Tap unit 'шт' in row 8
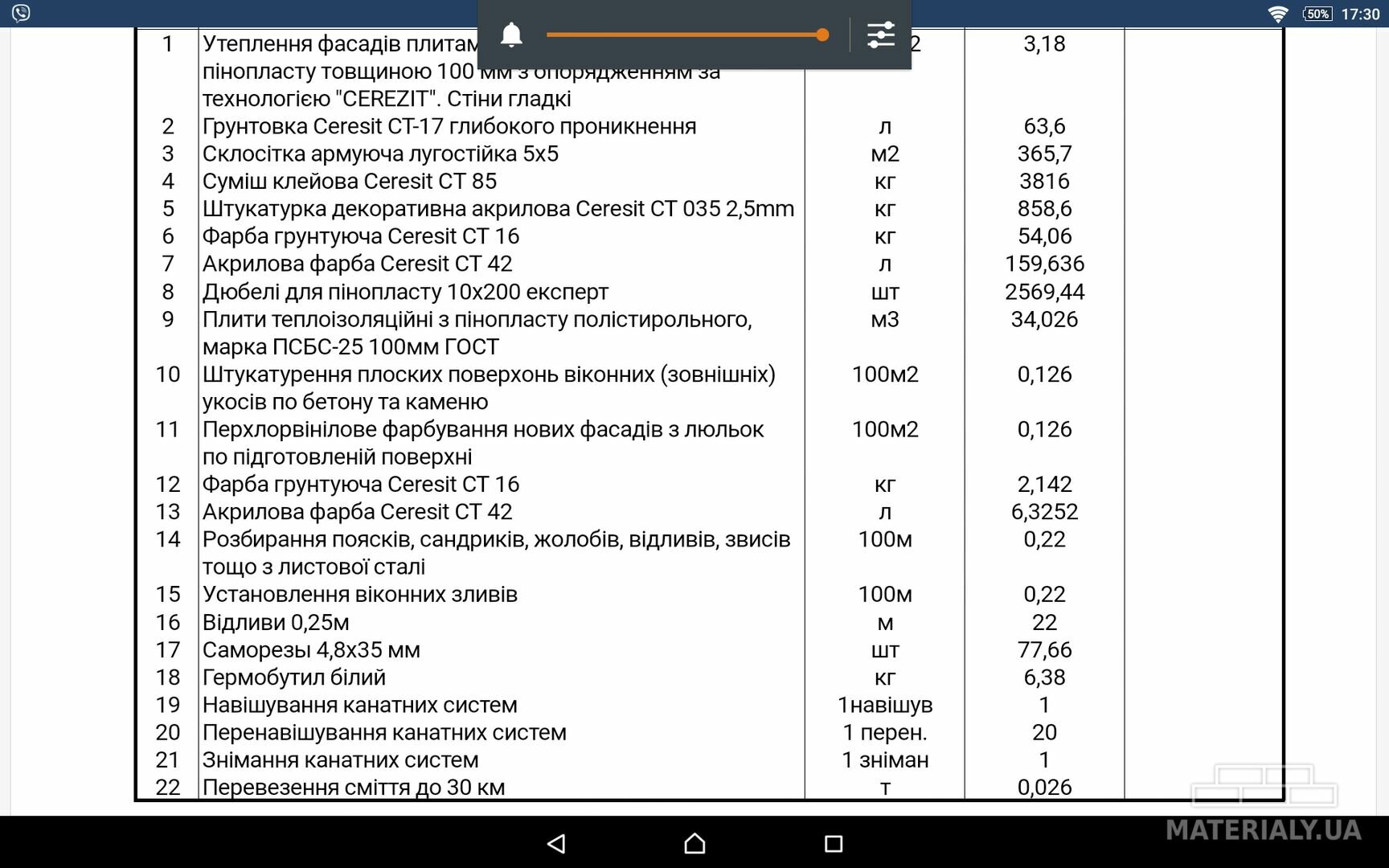The image size is (1389, 868). coord(885,292)
